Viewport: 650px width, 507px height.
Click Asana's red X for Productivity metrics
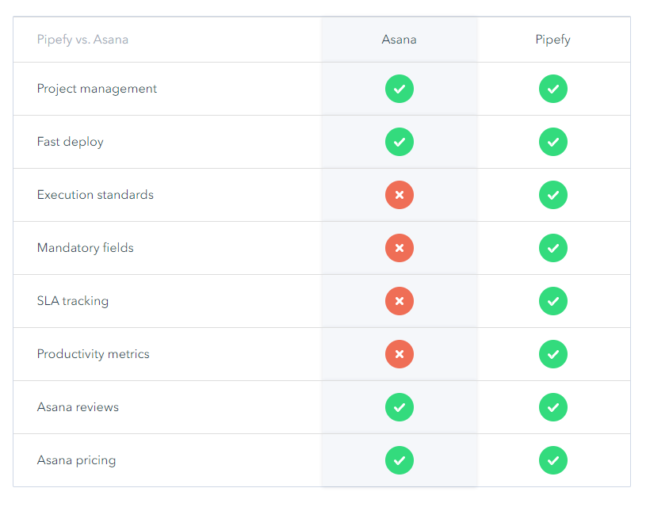pyautogui.click(x=399, y=354)
